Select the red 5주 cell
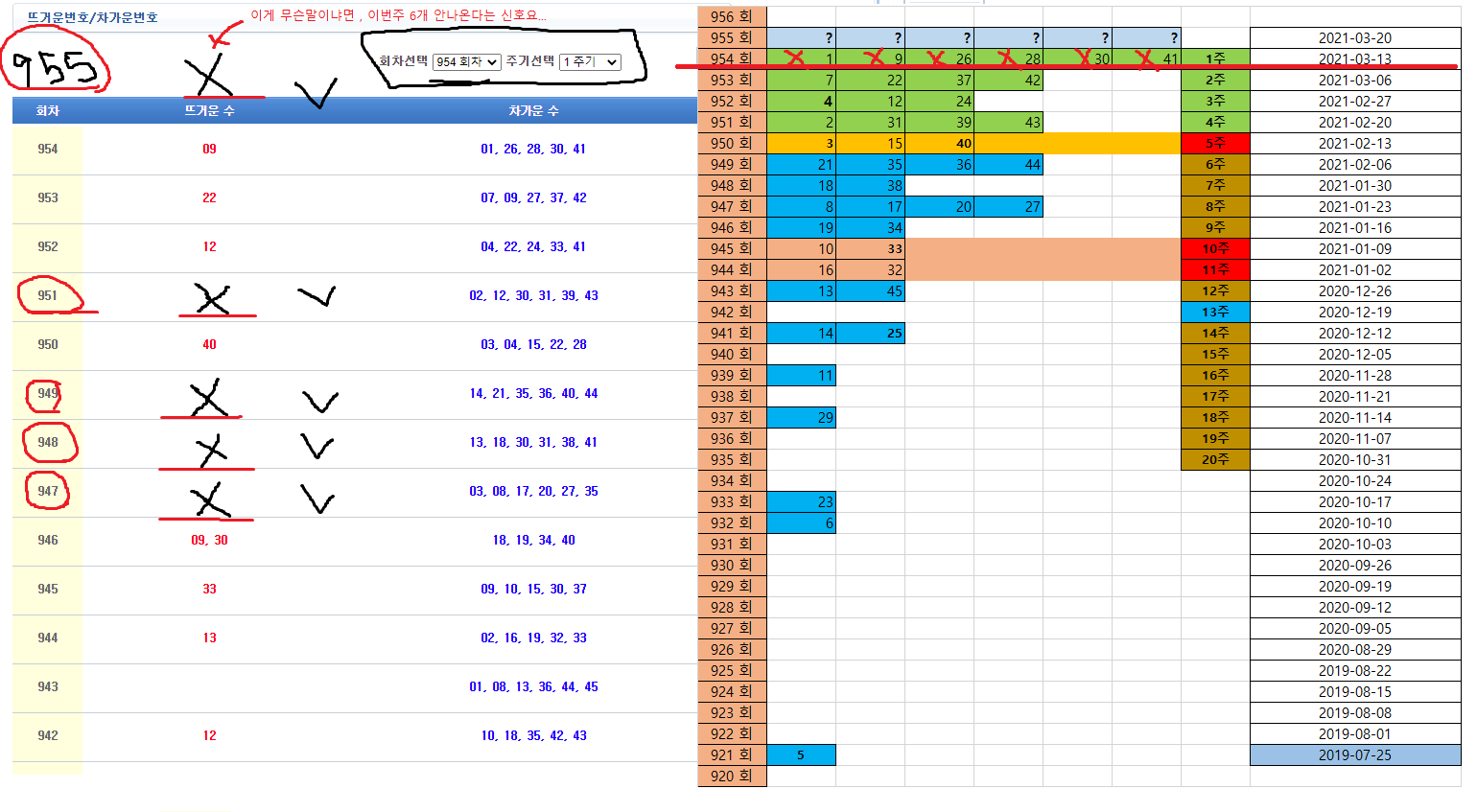1477x812 pixels. tap(1215, 144)
